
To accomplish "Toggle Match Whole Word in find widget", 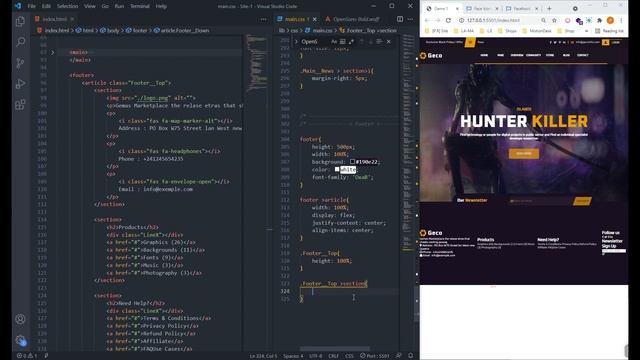I will pyautogui.click(x=342, y=42).
